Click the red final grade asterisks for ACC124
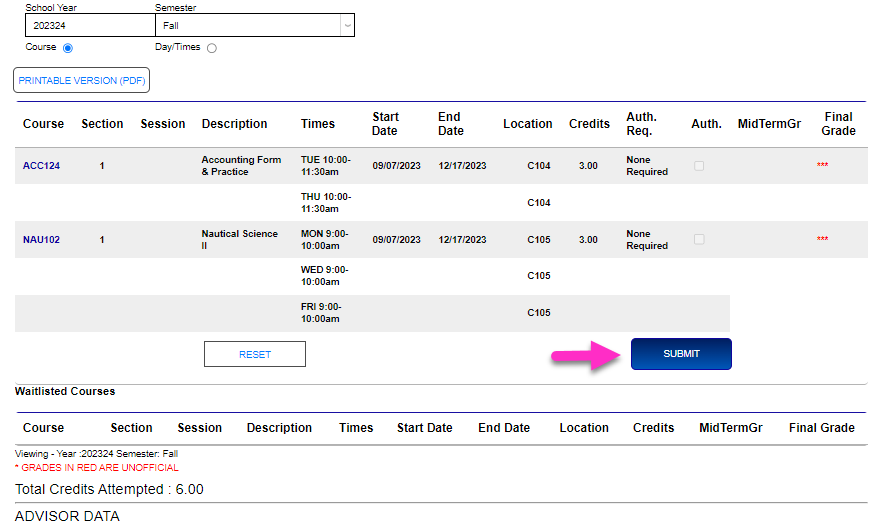884x530 pixels. 822,166
